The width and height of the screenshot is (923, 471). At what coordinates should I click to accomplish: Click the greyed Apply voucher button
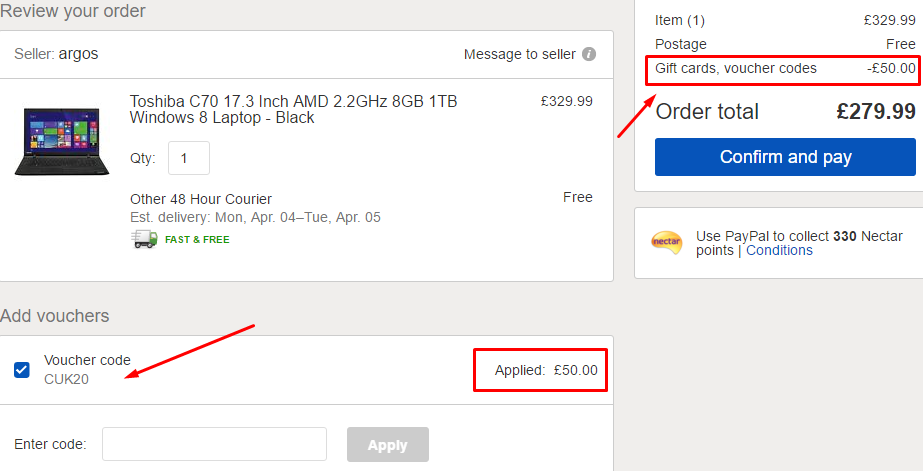[x=388, y=445]
